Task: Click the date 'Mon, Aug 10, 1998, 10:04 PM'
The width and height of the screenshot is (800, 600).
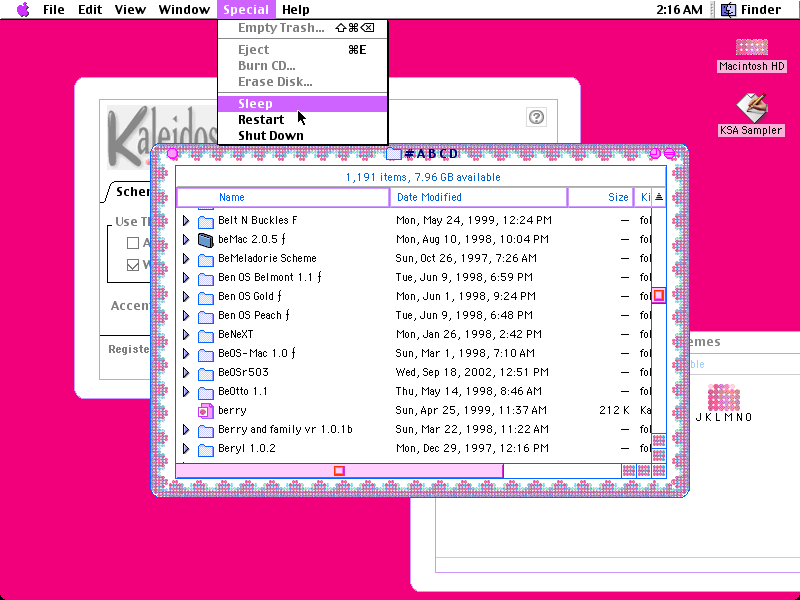Action: 472,239
